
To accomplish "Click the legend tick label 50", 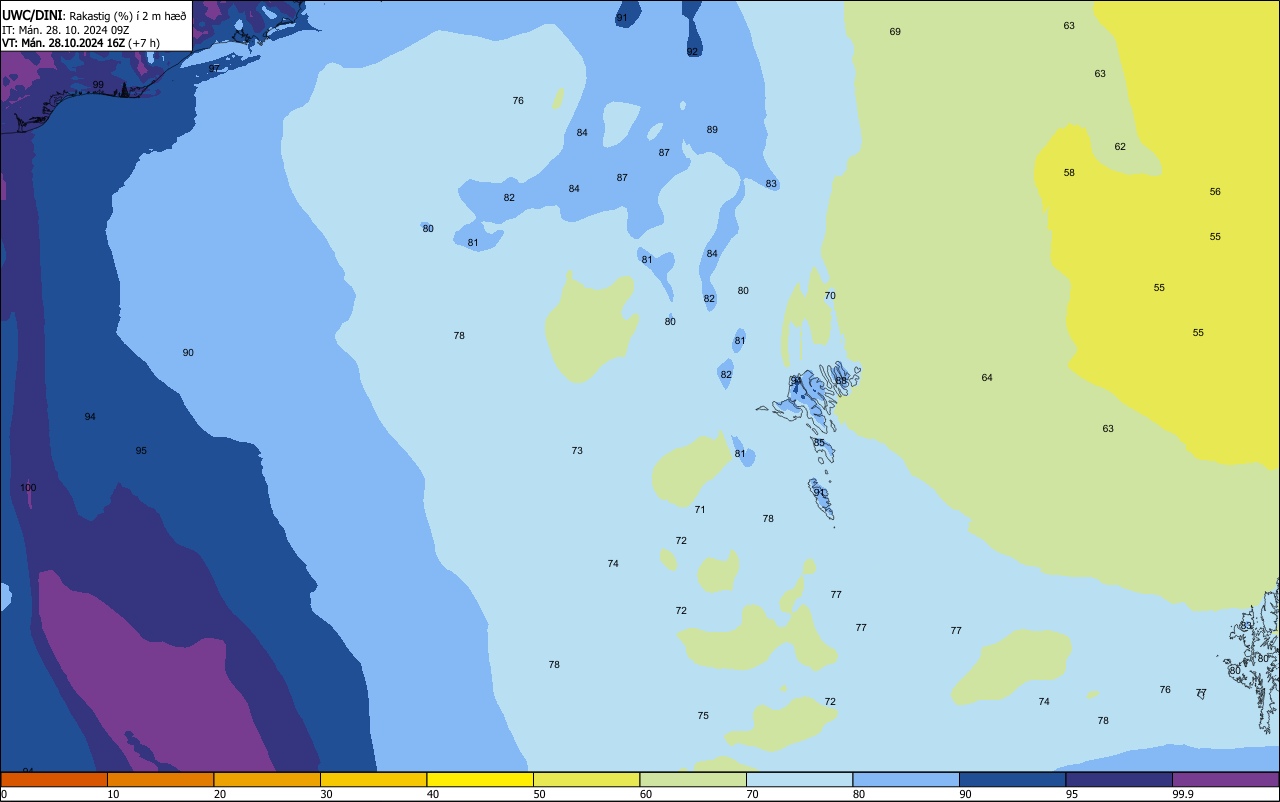I will [x=539, y=794].
